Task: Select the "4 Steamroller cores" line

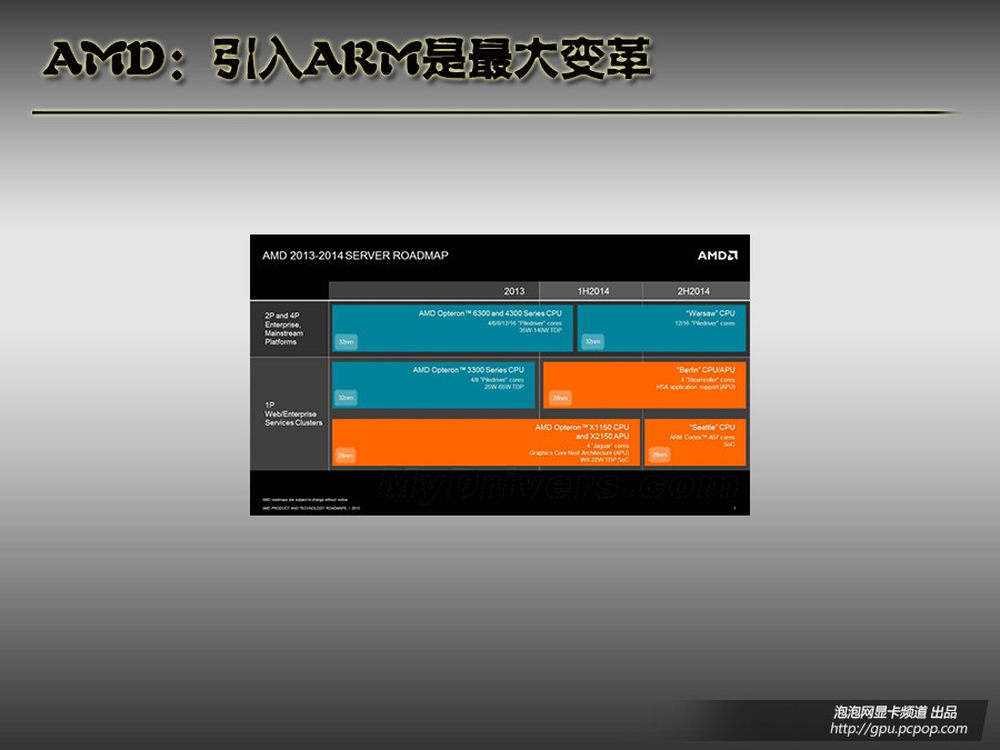Action: 708,380
